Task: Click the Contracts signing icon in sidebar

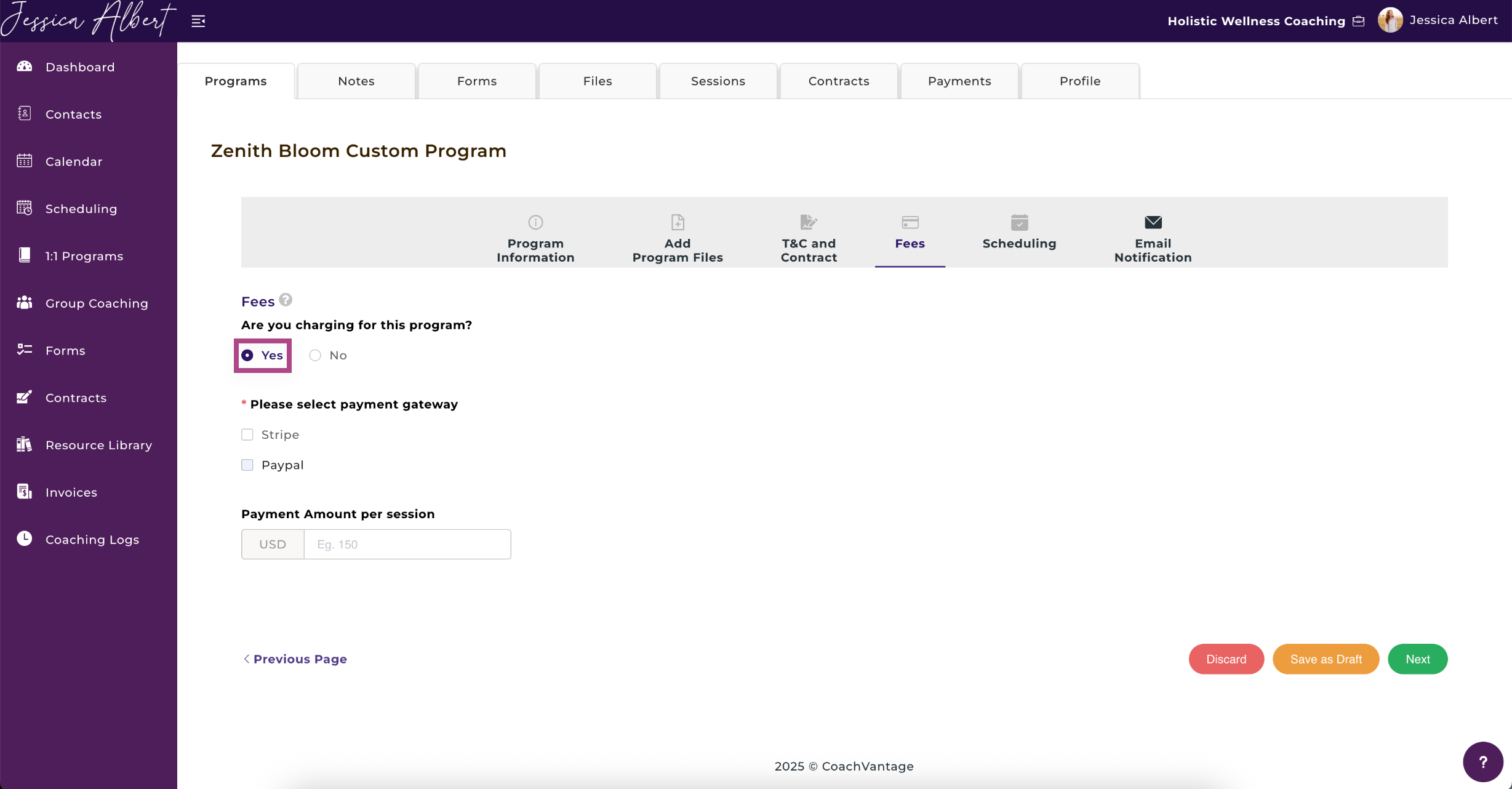Action: (24, 397)
